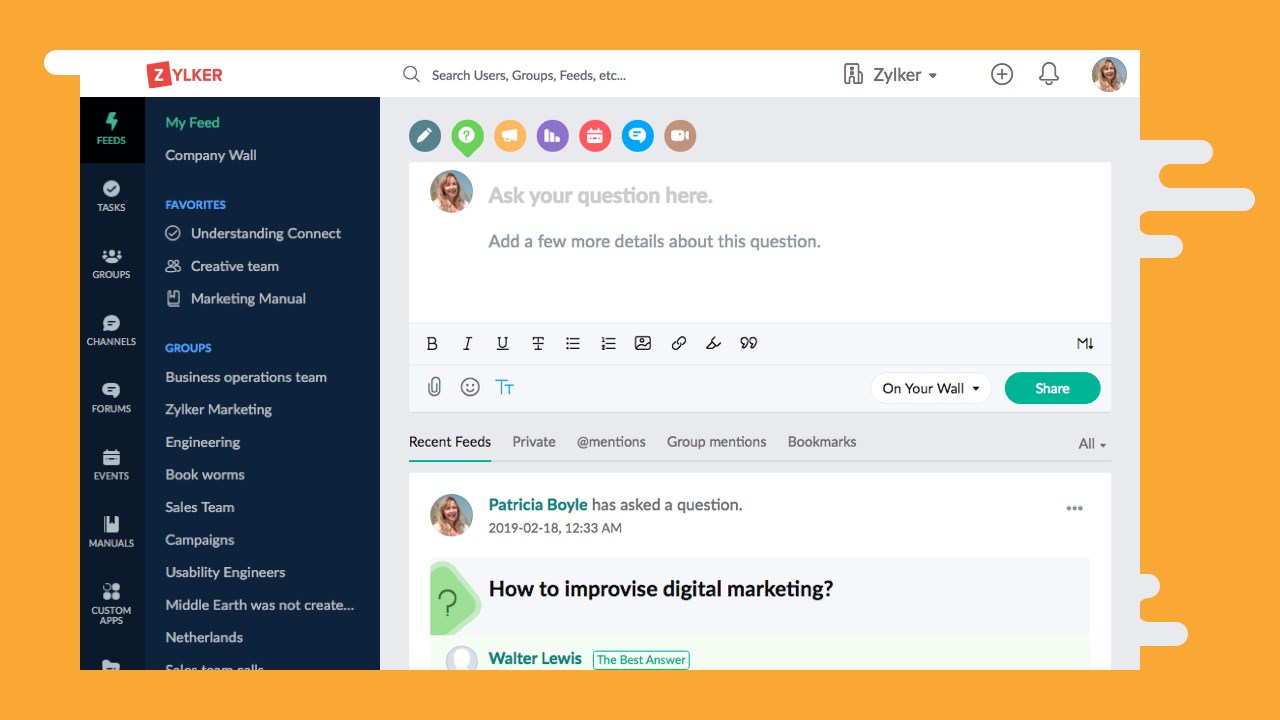Create a poll with the chart icon
Image resolution: width=1280 pixels, height=720 pixels.
point(553,136)
